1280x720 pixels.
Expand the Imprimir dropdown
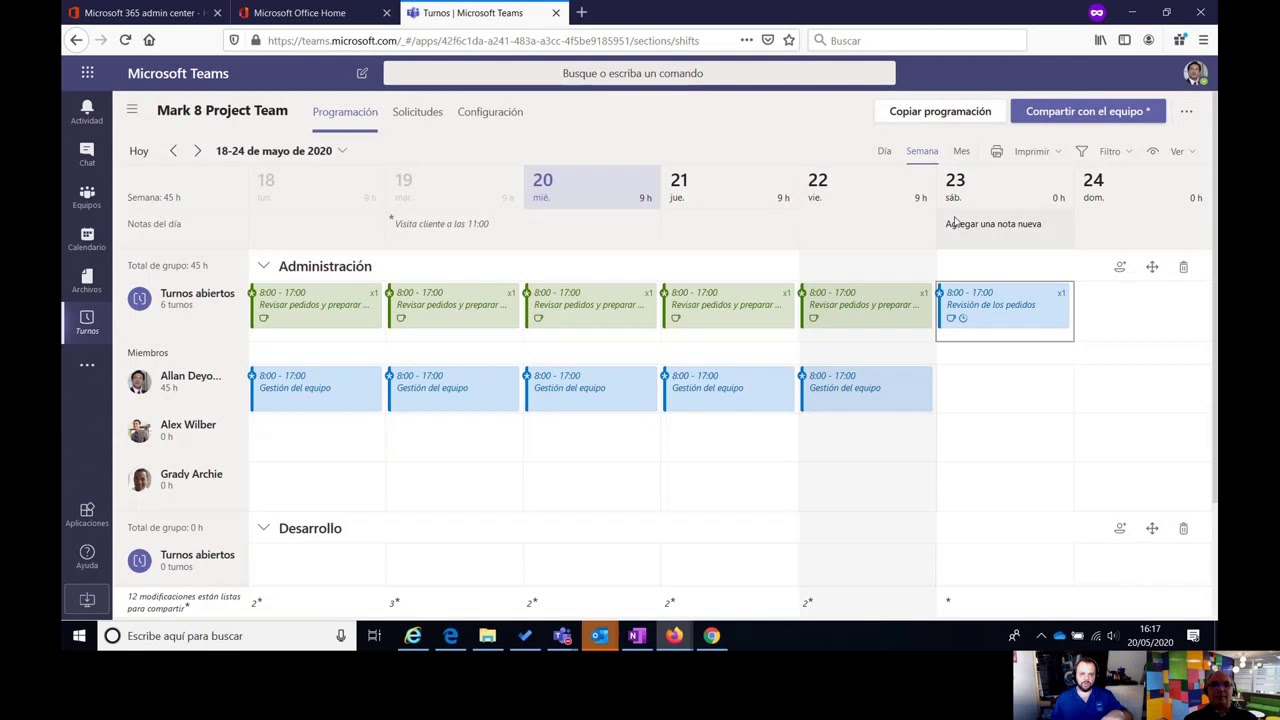click(1058, 152)
